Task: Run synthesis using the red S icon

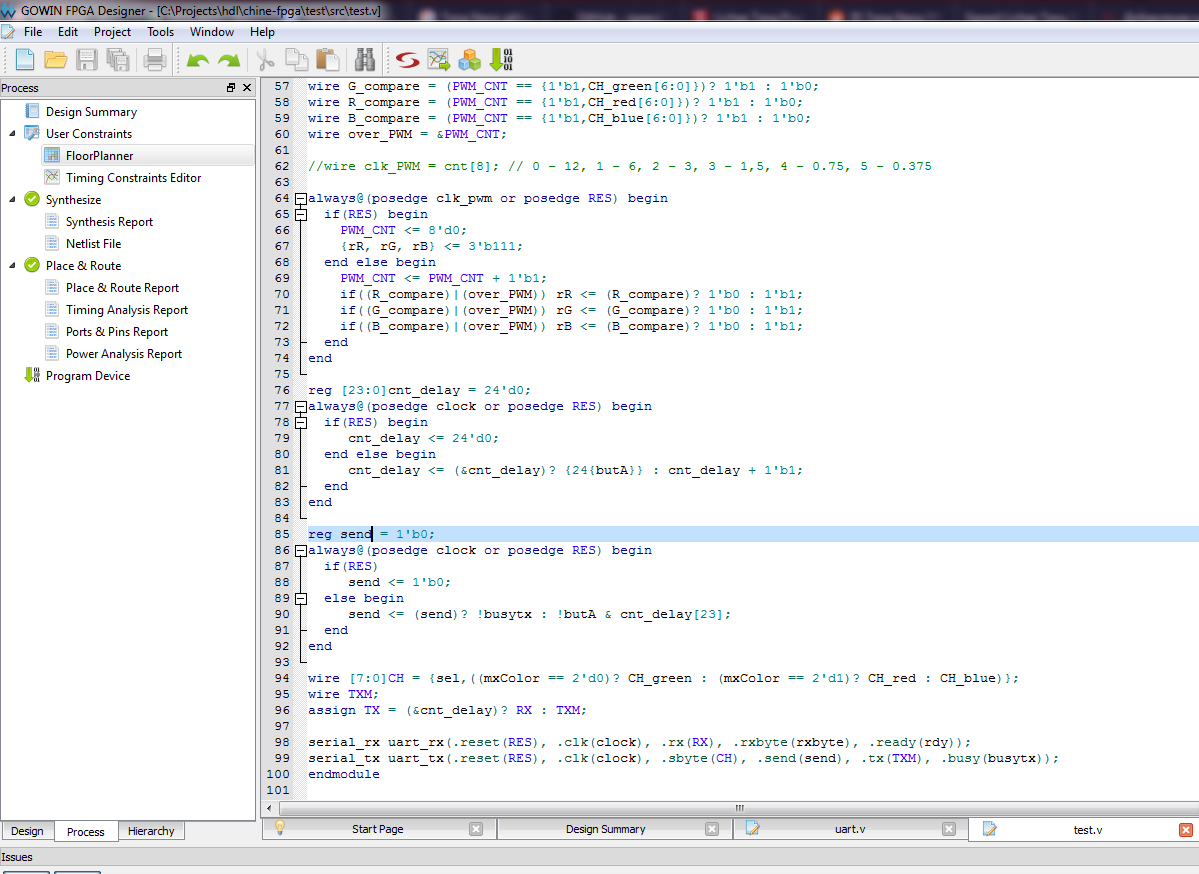Action: click(407, 60)
